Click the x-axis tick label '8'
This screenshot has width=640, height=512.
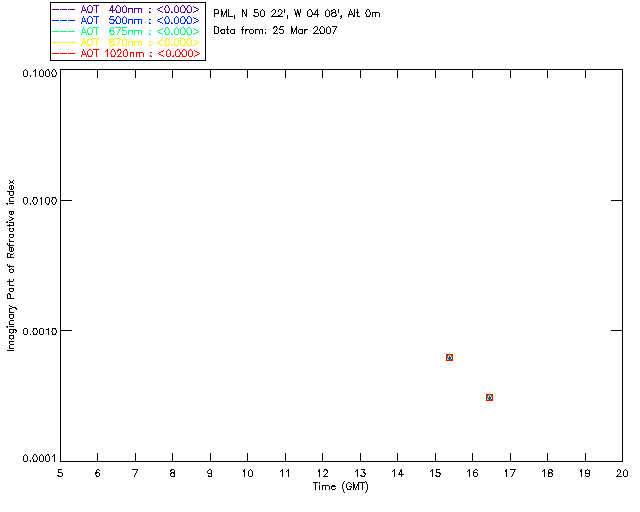173,473
